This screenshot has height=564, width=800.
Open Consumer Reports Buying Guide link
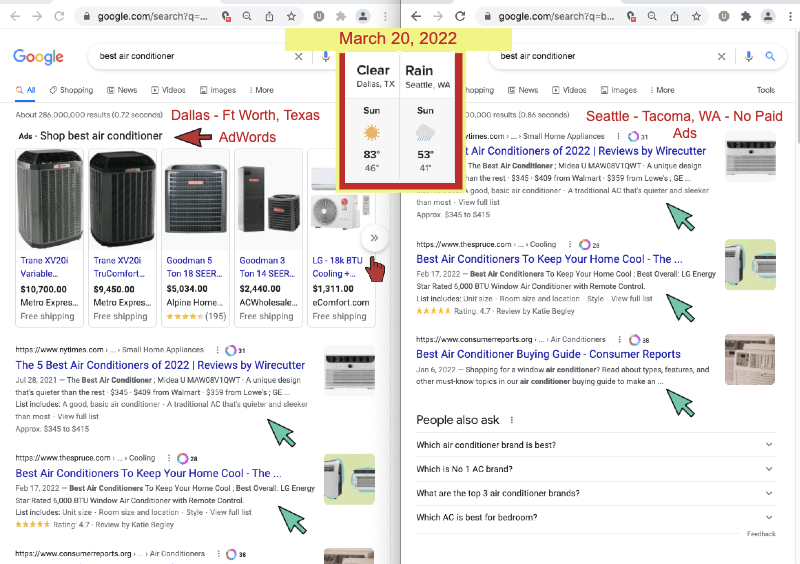point(548,354)
